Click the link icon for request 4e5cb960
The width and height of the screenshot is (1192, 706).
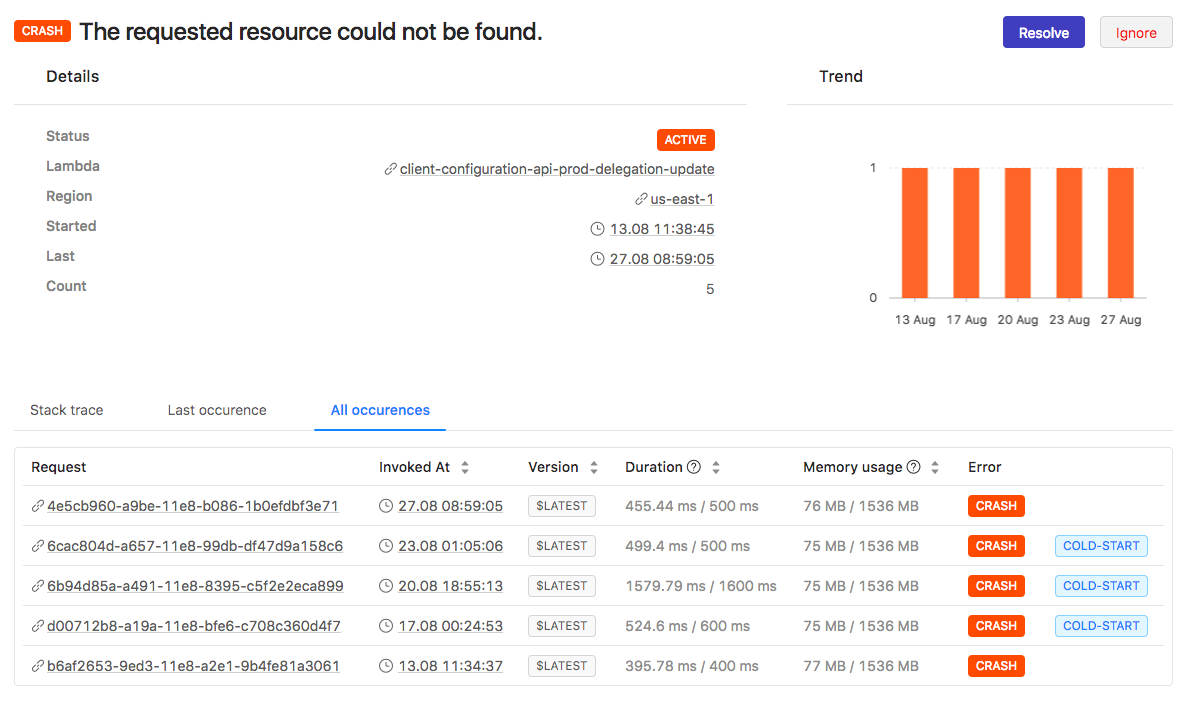pos(38,506)
